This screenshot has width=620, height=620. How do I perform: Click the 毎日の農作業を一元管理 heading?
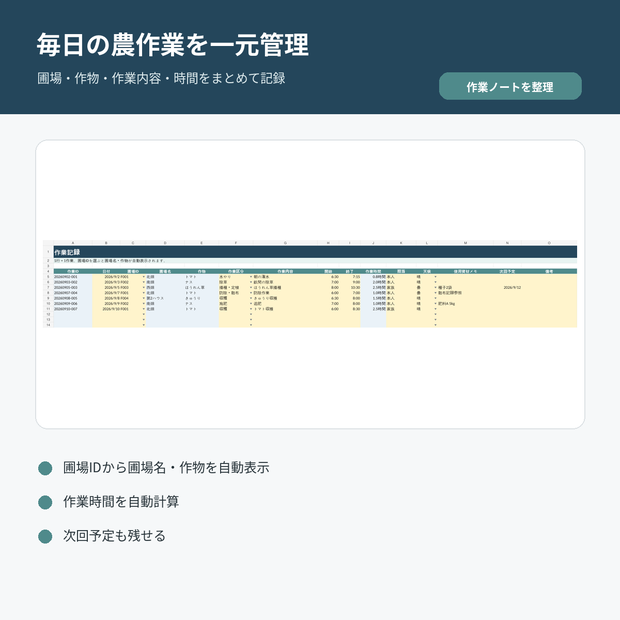(x=173, y=45)
